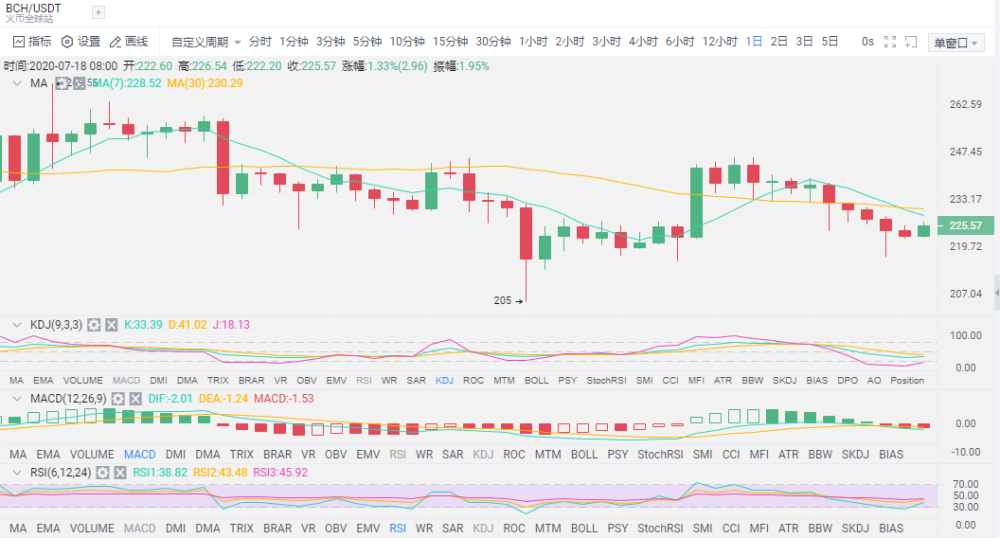Select the 2小时 timeframe
The width and height of the screenshot is (1000, 538).
(x=570, y=42)
